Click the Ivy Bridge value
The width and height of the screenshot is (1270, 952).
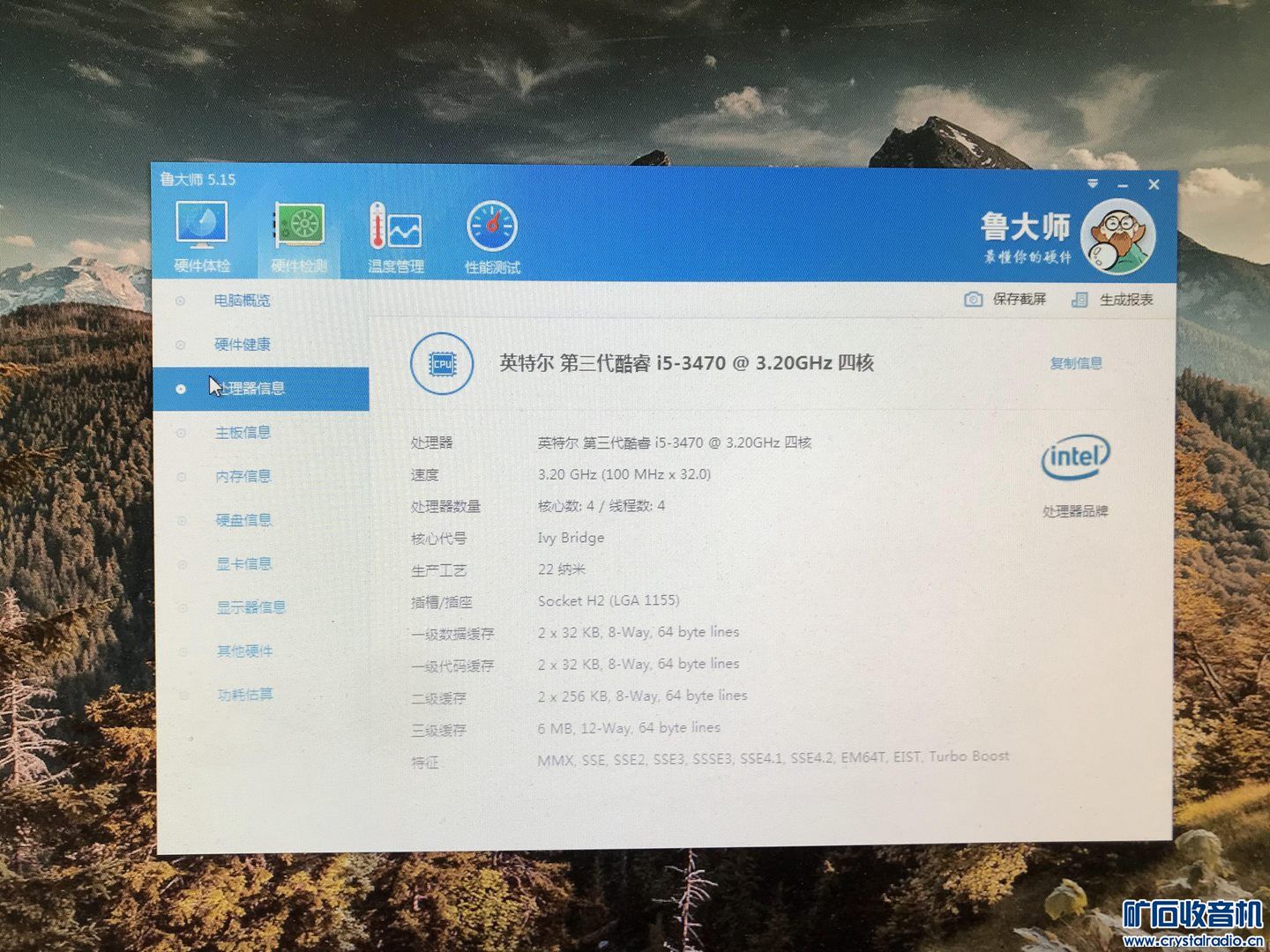571,538
